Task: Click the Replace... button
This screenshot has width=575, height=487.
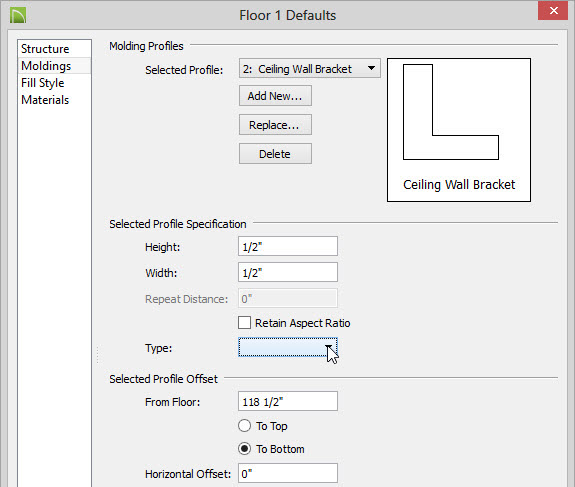Action: (x=275, y=125)
